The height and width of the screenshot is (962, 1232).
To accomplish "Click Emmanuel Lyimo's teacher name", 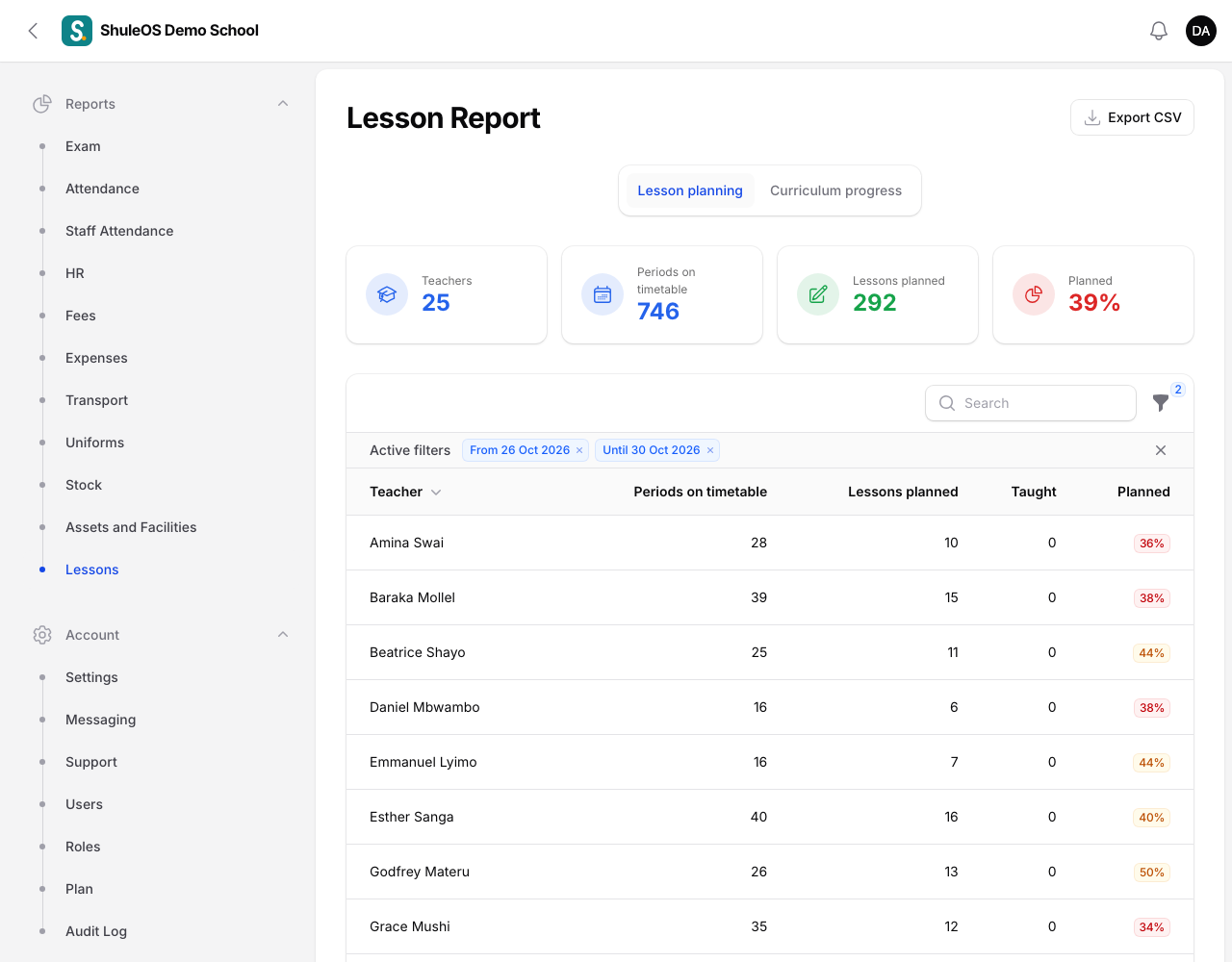I will (x=423, y=762).
